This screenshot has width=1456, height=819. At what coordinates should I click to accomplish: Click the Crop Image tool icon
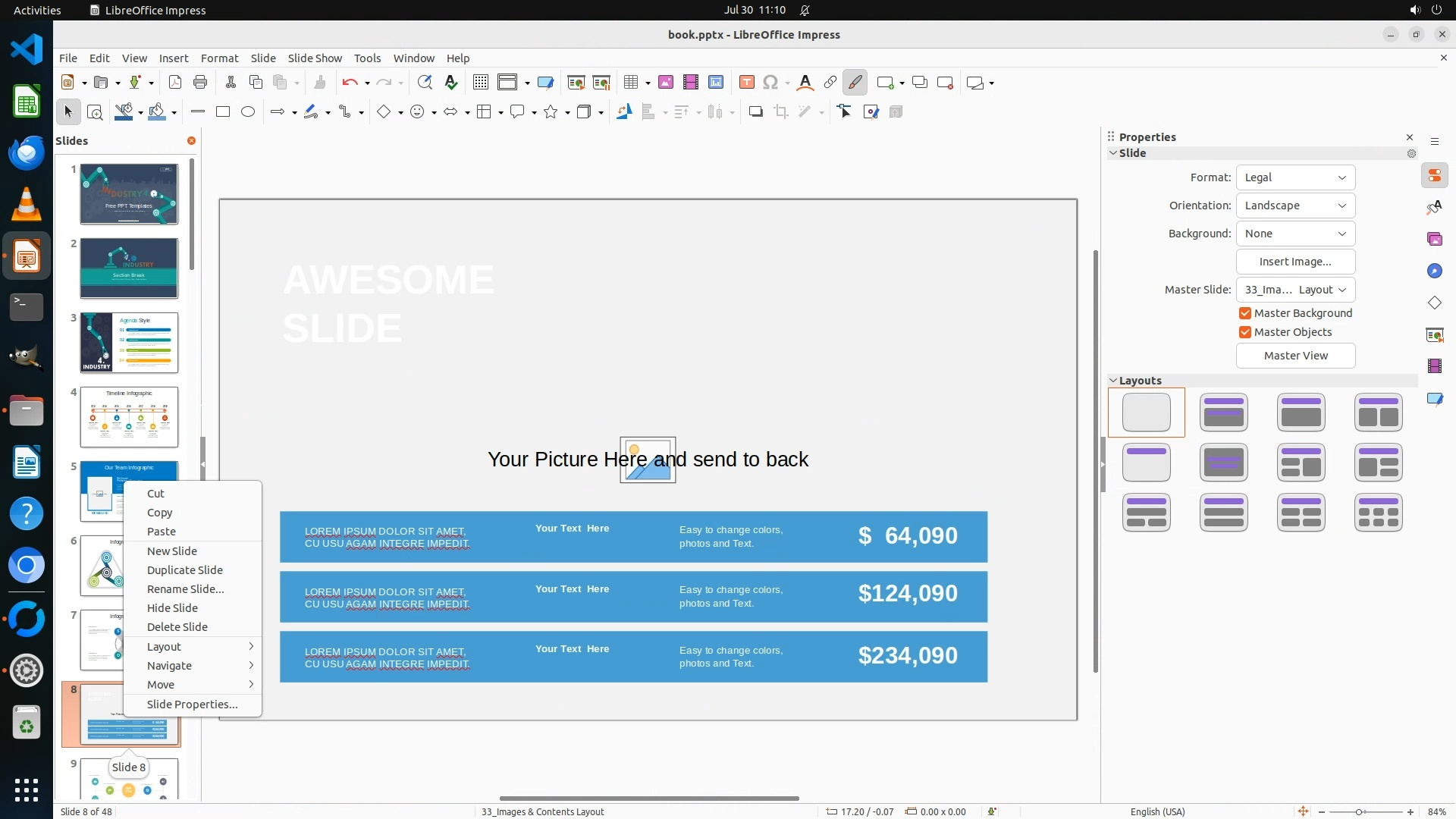(x=780, y=112)
